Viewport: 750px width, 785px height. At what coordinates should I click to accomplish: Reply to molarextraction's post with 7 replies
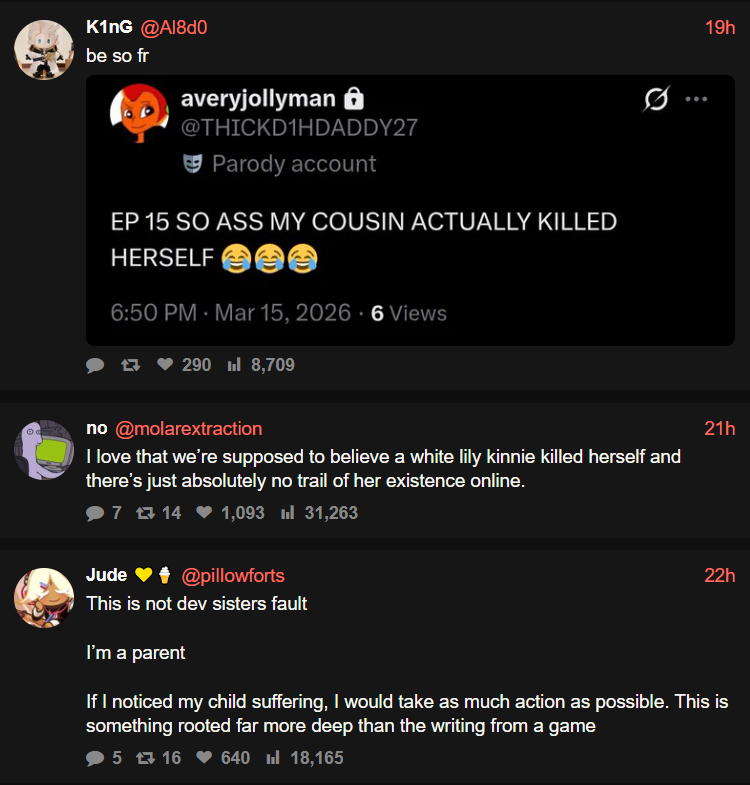[95, 513]
